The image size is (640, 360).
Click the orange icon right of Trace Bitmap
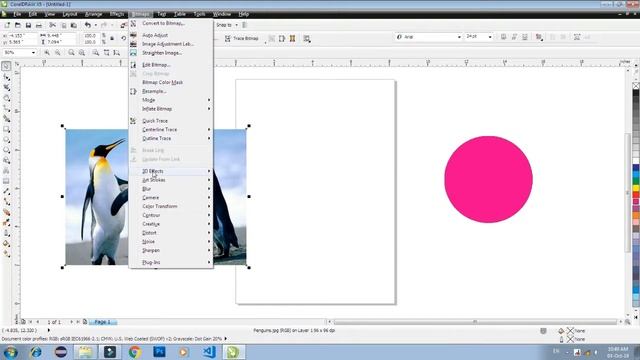click(x=293, y=38)
